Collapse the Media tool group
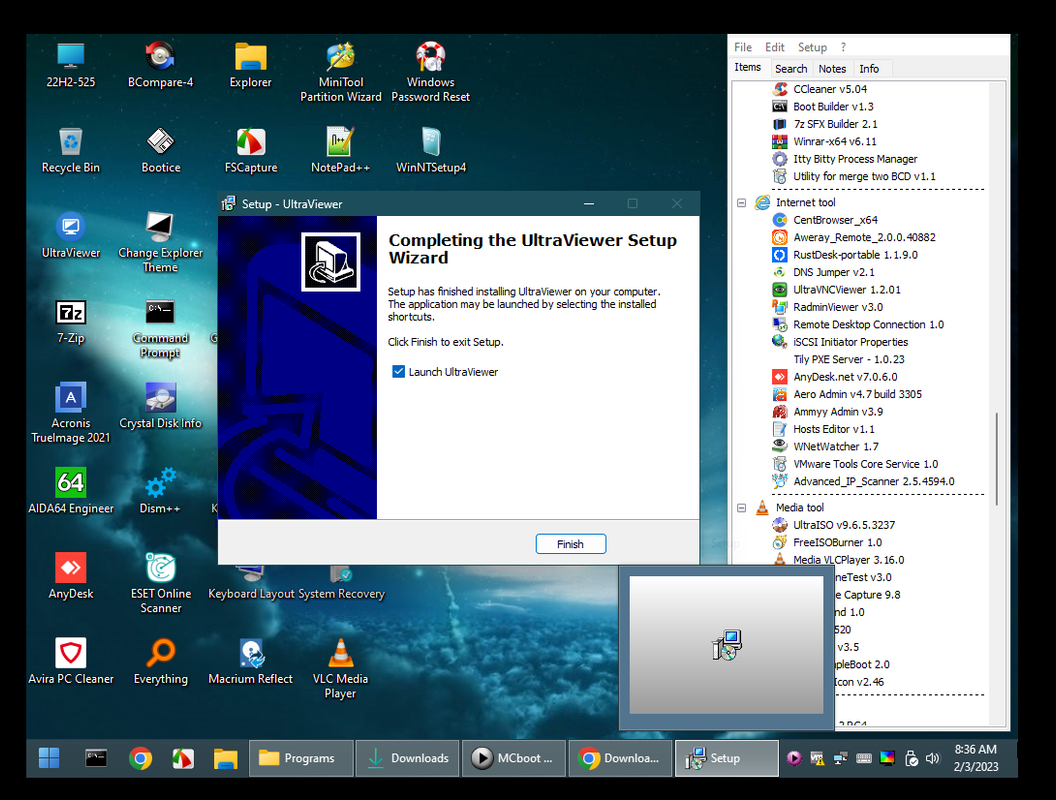Image resolution: width=1056 pixels, height=800 pixels. pos(741,508)
